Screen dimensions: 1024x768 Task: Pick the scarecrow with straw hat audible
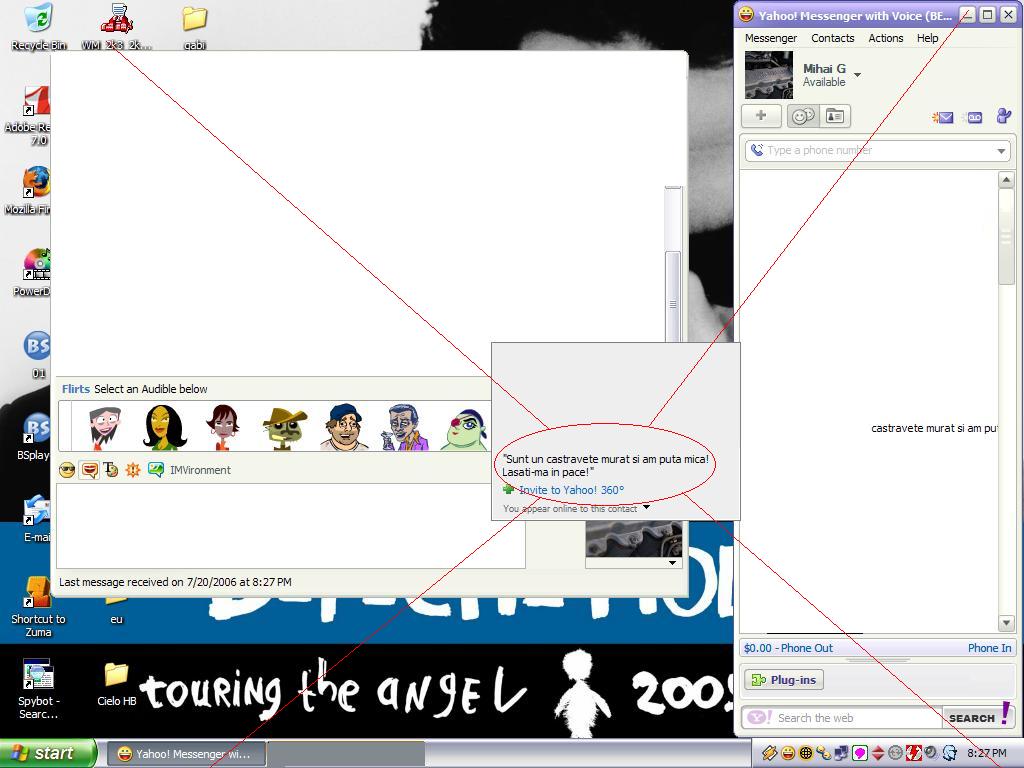[284, 428]
